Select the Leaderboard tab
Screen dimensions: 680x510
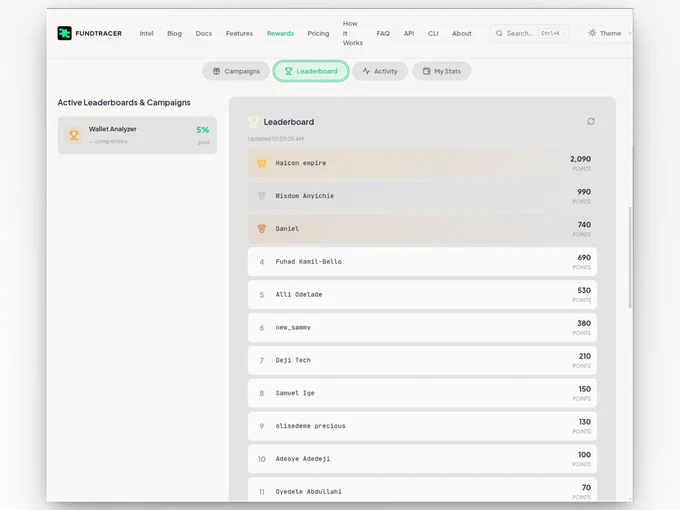point(311,71)
